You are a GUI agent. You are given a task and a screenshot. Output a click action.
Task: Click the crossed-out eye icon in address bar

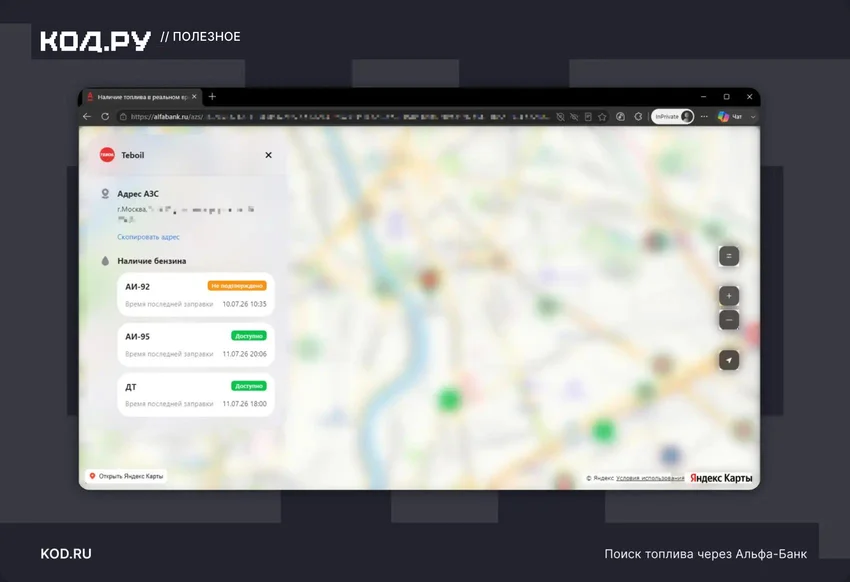click(x=574, y=117)
